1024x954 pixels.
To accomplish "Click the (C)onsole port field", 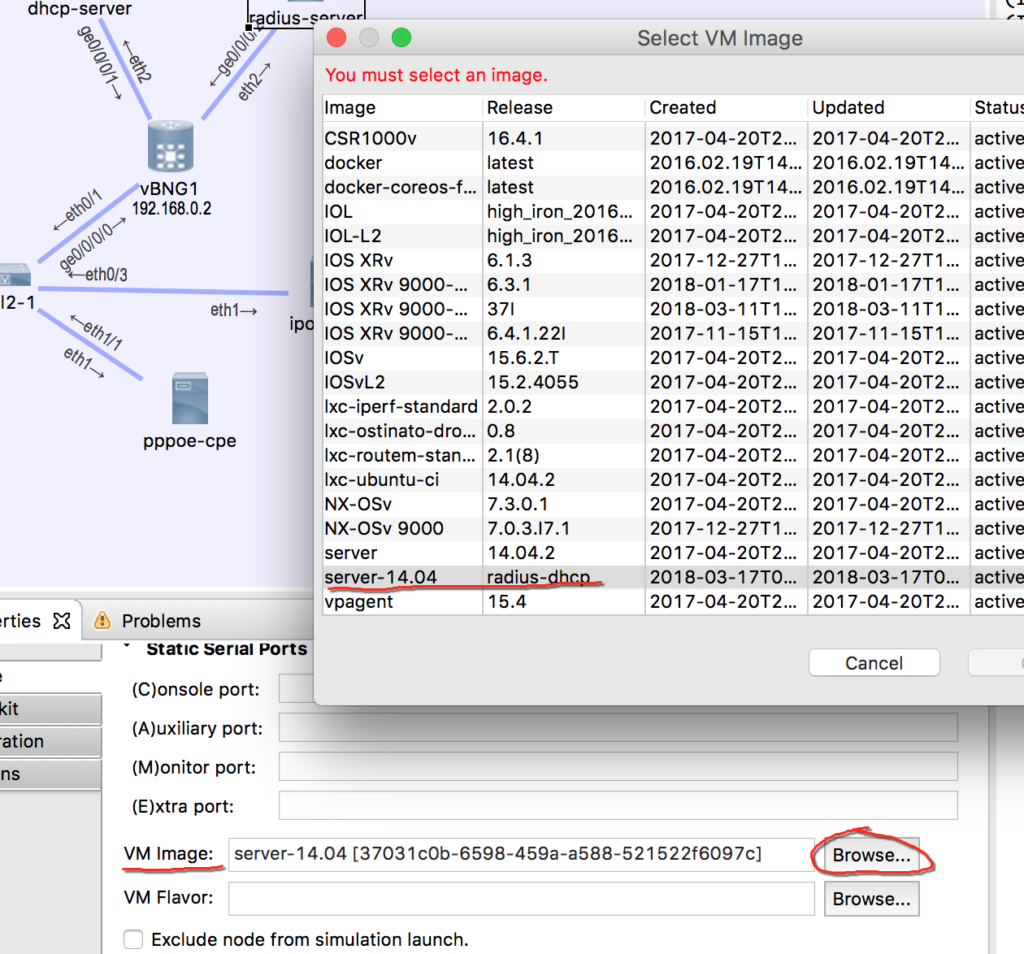I will [x=296, y=689].
